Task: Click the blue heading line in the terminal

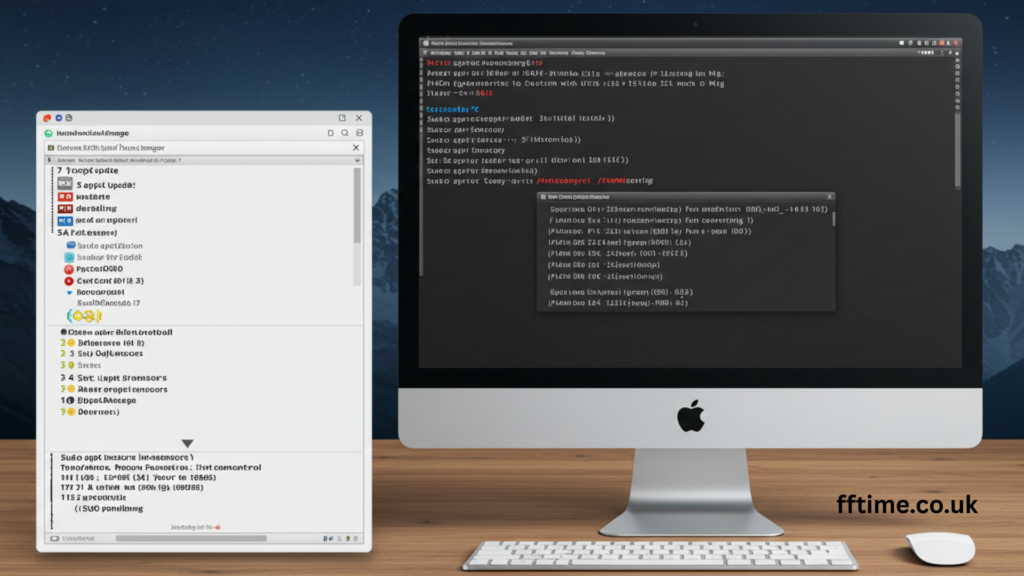Action: (453, 109)
